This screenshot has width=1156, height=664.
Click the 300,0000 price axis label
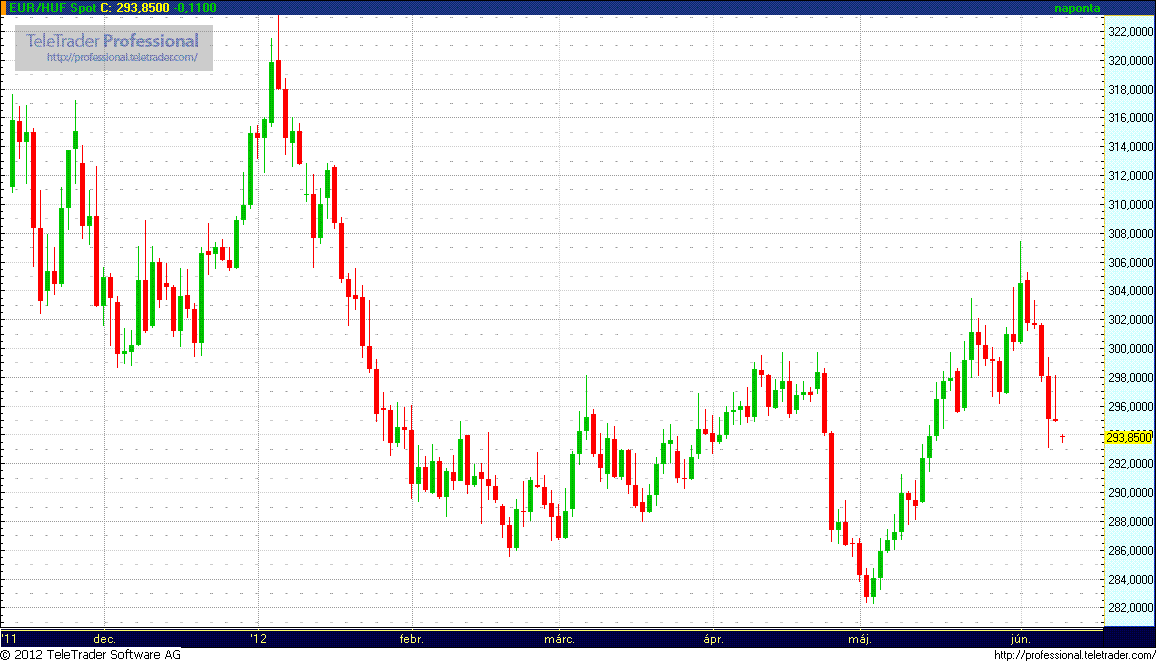1130,349
